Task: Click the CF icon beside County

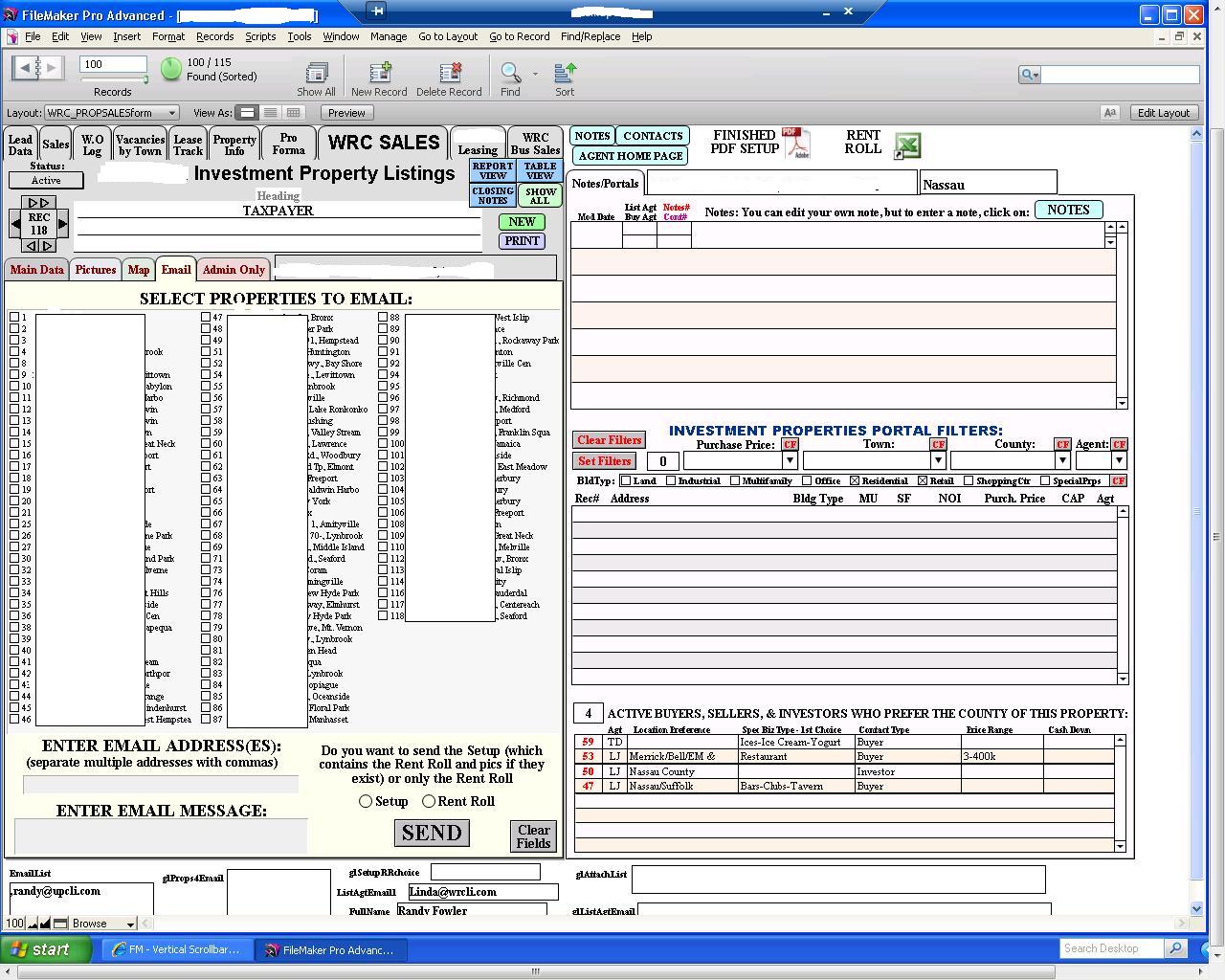Action: tap(1062, 445)
